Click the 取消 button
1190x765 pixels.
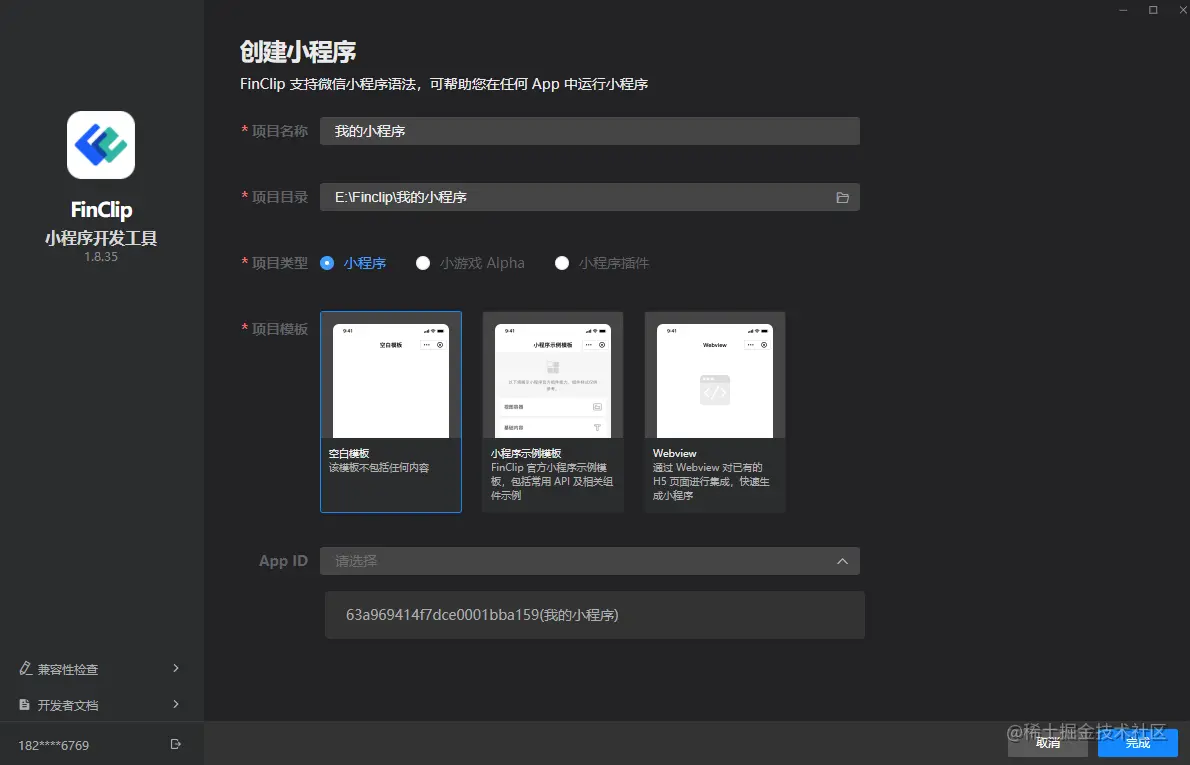pyautogui.click(x=1047, y=743)
